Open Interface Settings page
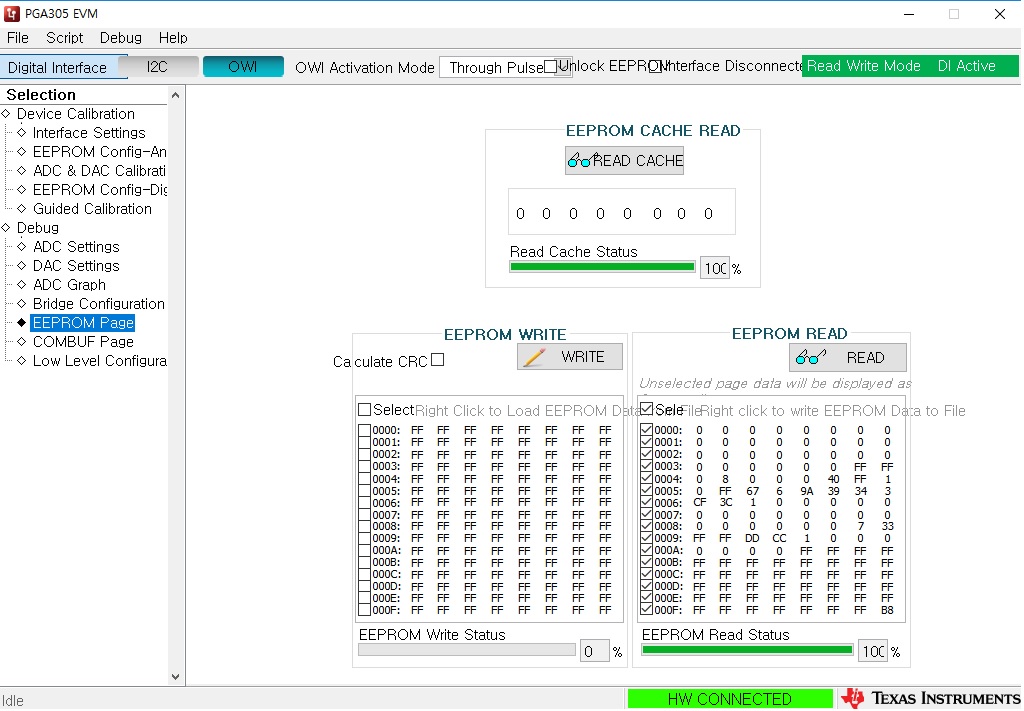 click(89, 133)
